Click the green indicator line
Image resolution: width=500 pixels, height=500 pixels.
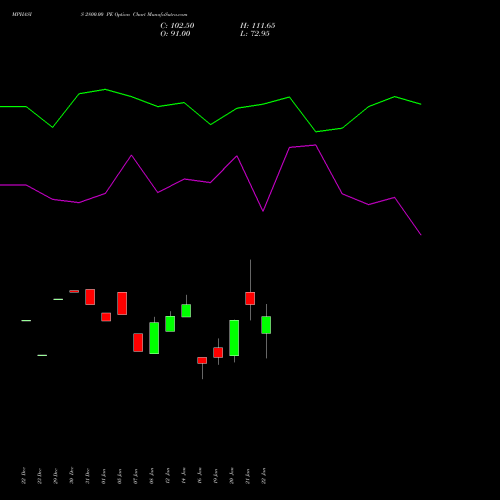[211, 124]
